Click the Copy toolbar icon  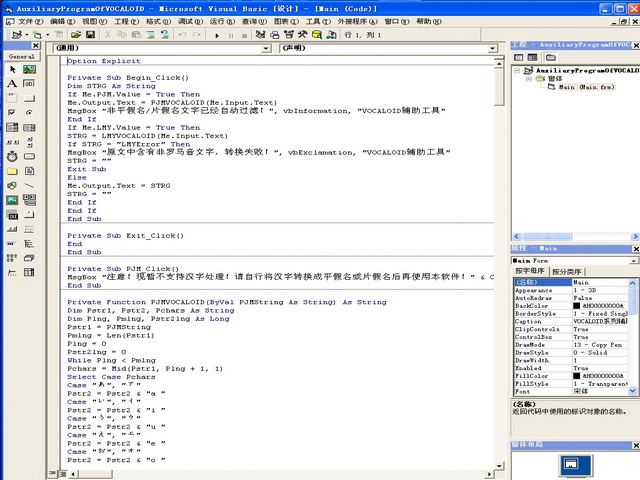(122, 35)
